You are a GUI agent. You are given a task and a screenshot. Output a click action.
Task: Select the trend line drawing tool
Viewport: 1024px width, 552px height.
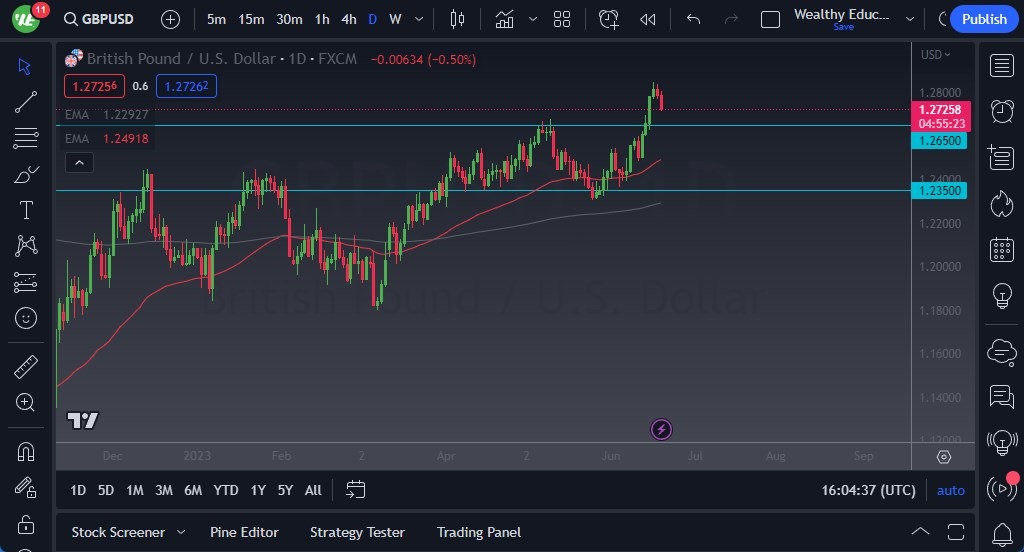point(26,101)
